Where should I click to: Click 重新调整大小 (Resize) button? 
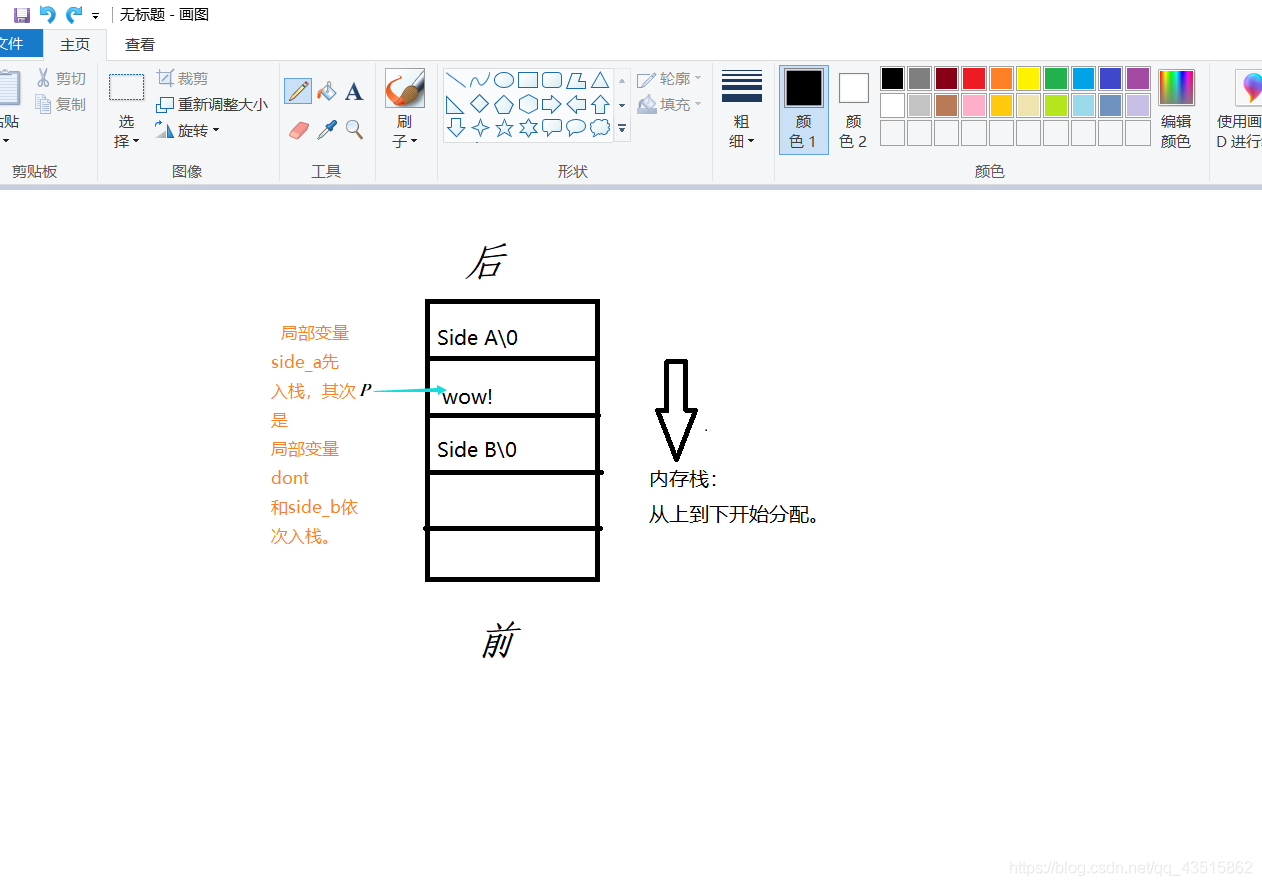point(212,104)
